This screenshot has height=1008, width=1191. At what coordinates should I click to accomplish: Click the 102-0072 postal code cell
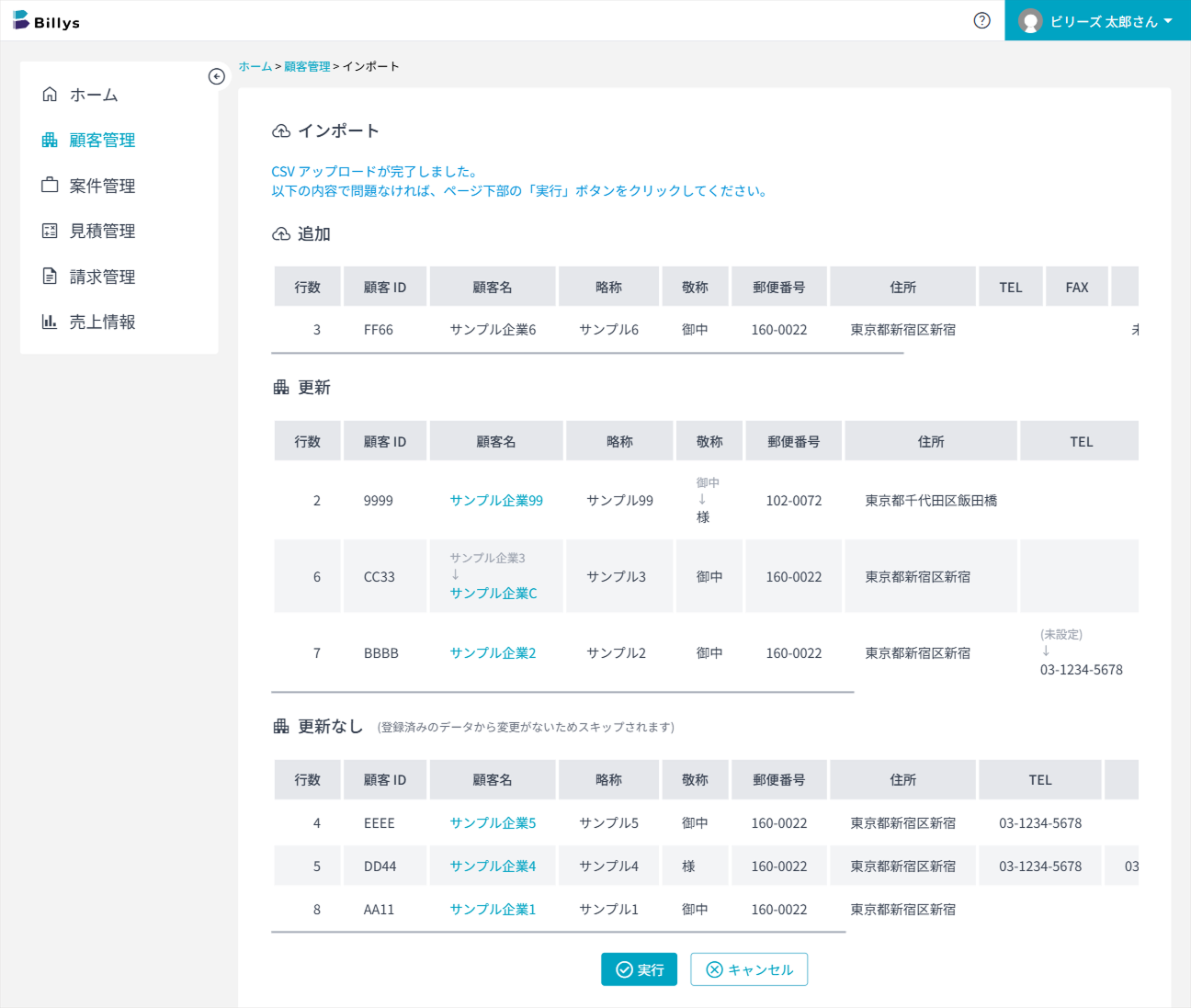[794, 501]
